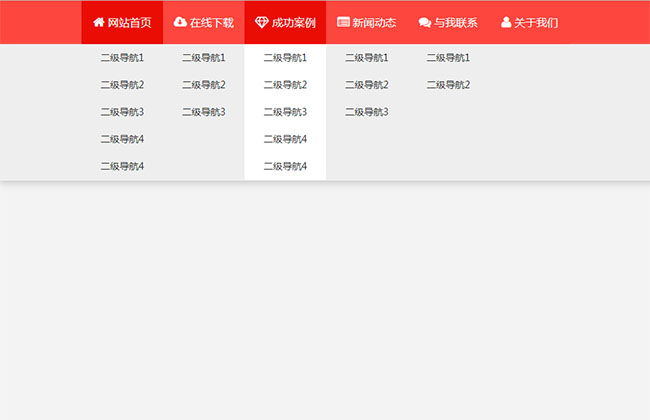The height and width of the screenshot is (420, 650).
Task: Click the chat bubbles icon beside 与我联系
Action: [x=425, y=22]
